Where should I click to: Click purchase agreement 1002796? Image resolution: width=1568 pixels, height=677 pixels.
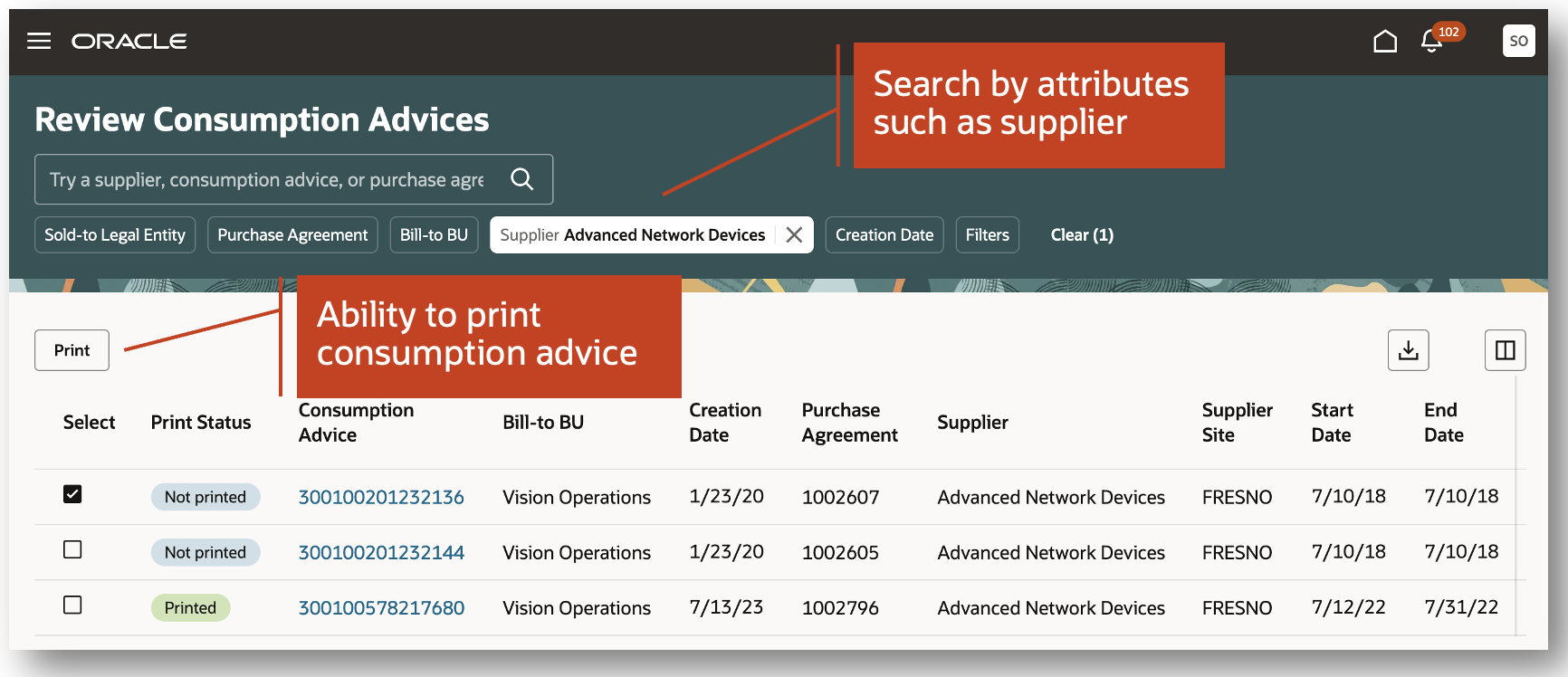[840, 607]
